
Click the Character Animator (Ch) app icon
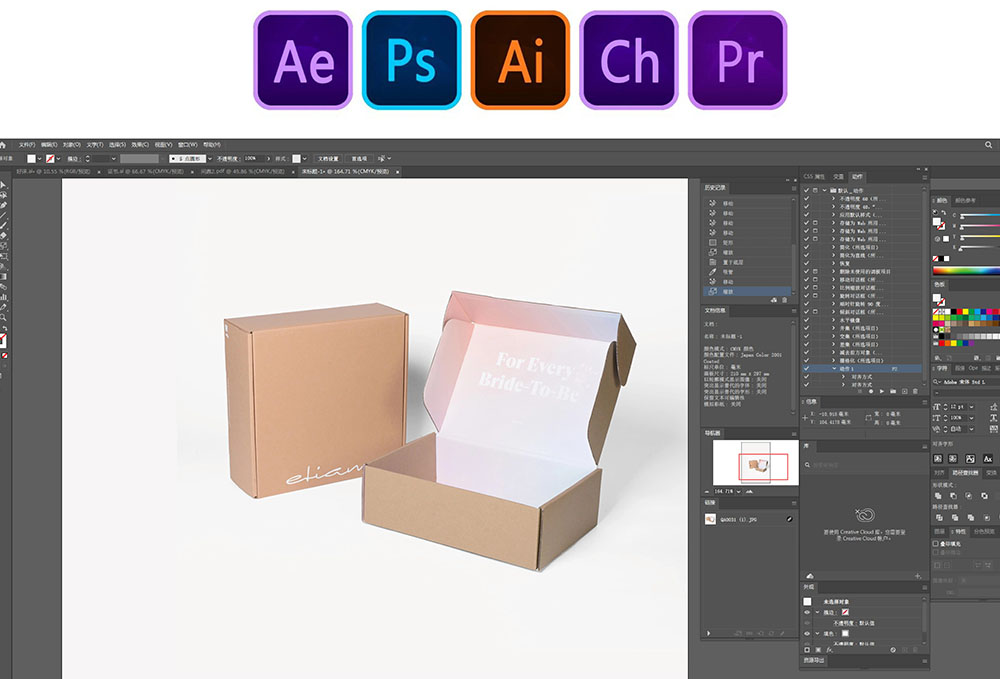[629, 60]
